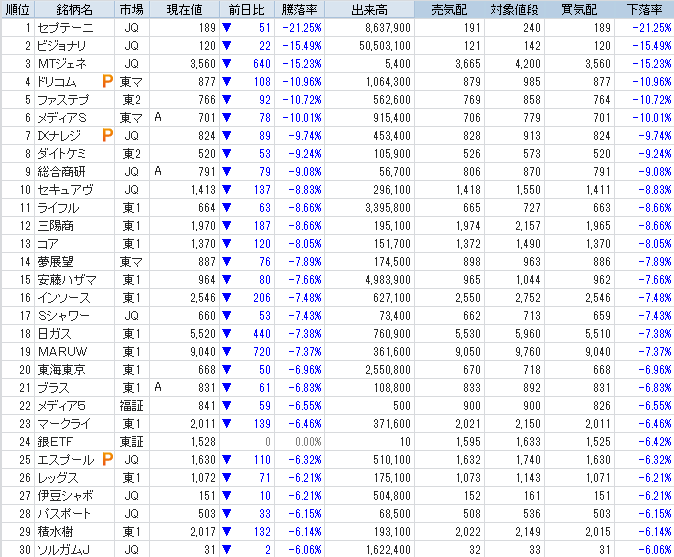Click ask price 5,530 for 日ガス

468,334
